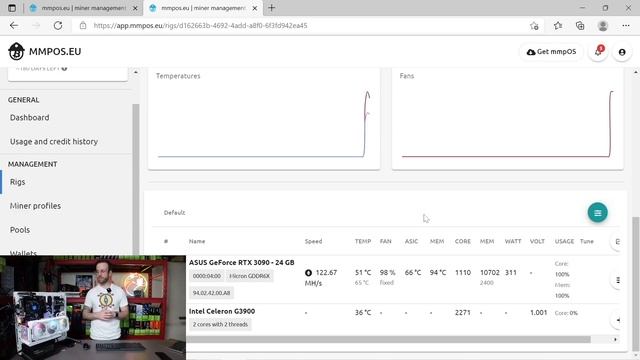This screenshot has height=360, width=640.
Task: Click the 0000:04:00 bus ID tag
Action: [207, 276]
